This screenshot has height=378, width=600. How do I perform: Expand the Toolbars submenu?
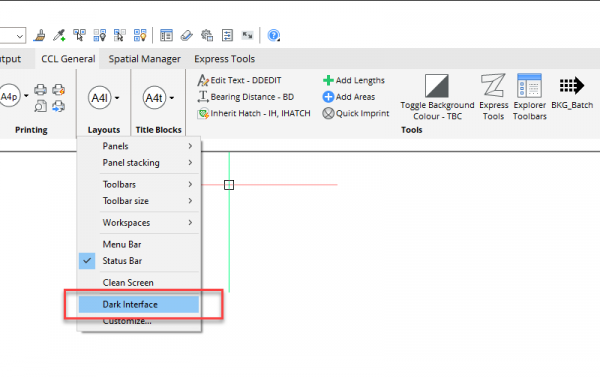tap(139, 184)
